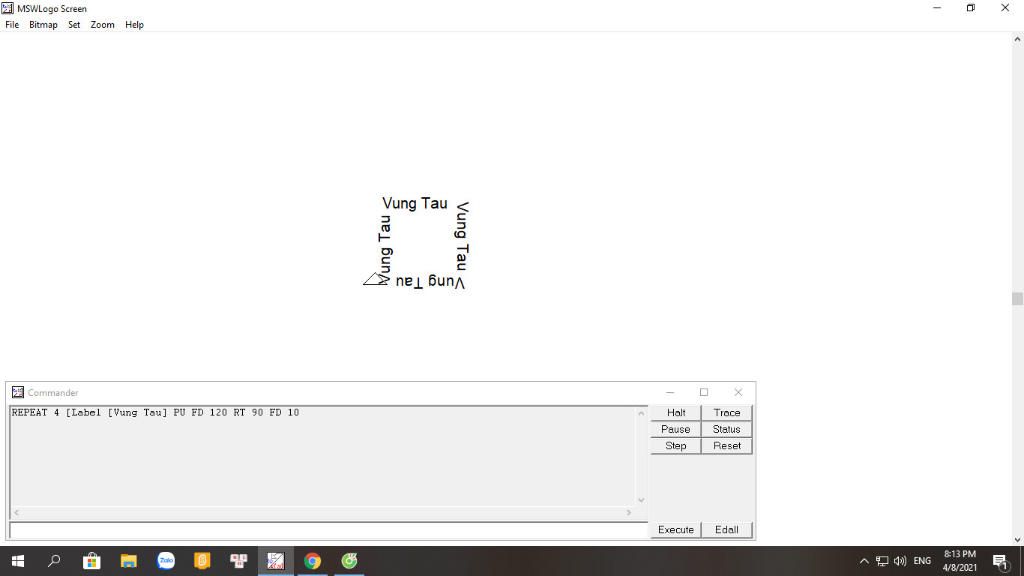Open network status tray icon

coord(882,561)
